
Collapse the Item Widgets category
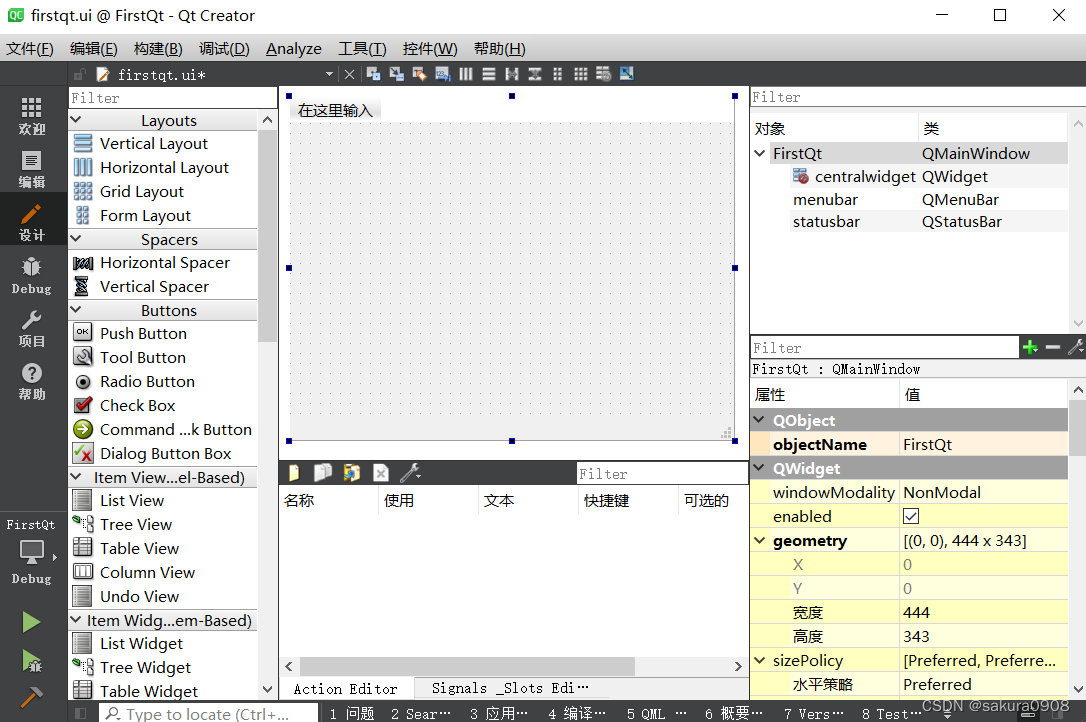[76, 620]
